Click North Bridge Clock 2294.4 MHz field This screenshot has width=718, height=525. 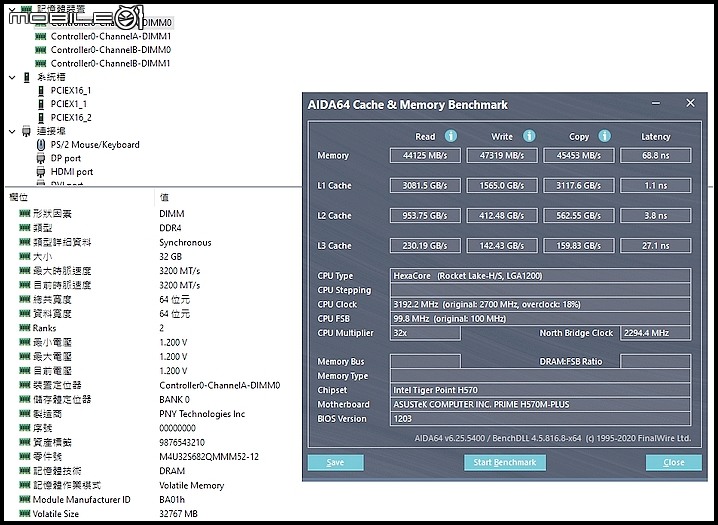[x=656, y=333]
